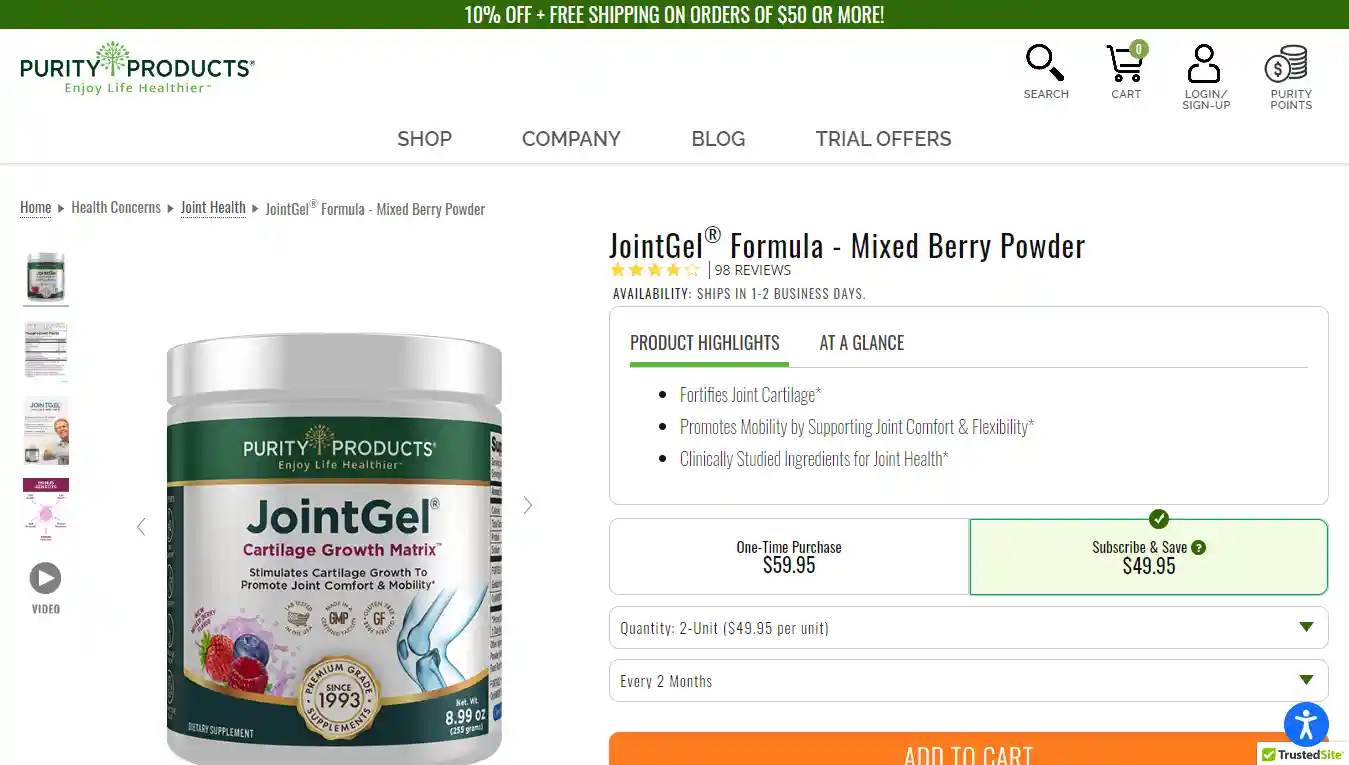This screenshot has height=765, width=1349.
Task: Expand the Every 2 Months dropdown
Action: pyautogui.click(x=968, y=681)
